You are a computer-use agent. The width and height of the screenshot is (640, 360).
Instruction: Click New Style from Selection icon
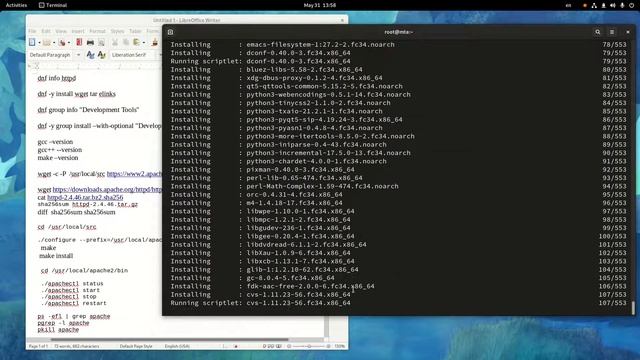pos(101,55)
